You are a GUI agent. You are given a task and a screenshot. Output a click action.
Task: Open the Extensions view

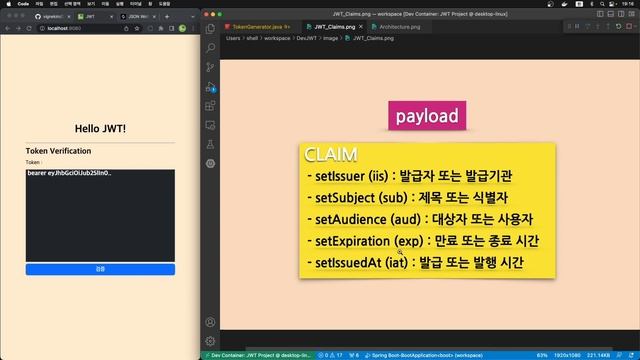coord(210,106)
